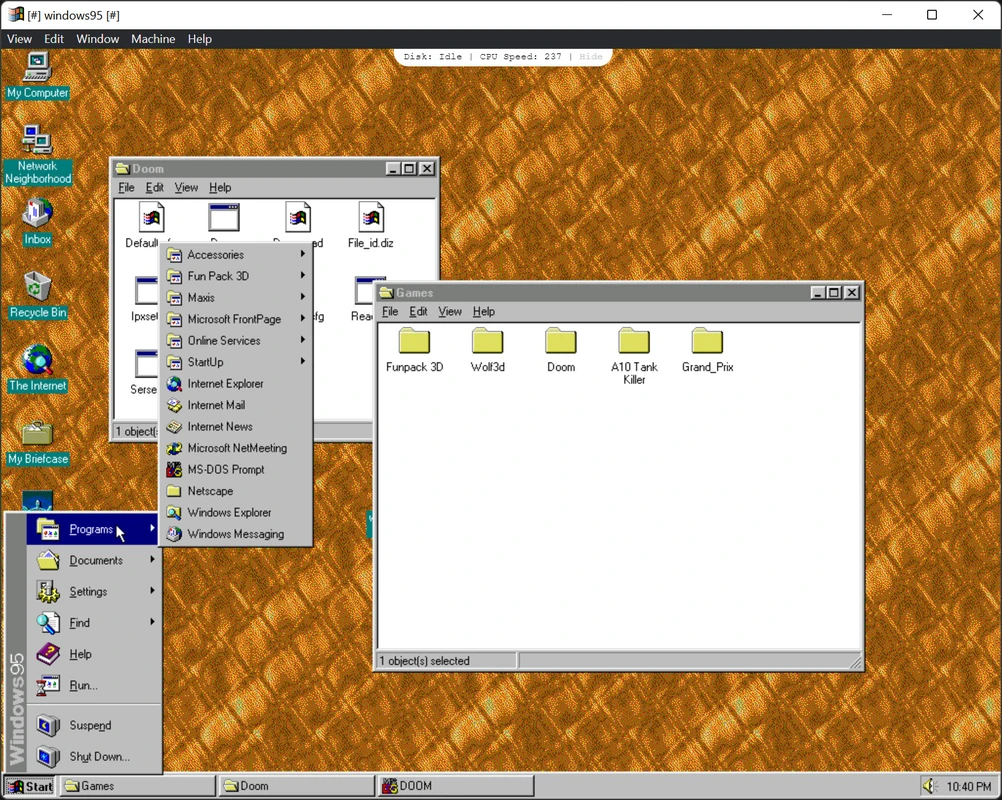The image size is (1002, 800).
Task: Click the volume speaker tray icon
Action: (x=929, y=786)
